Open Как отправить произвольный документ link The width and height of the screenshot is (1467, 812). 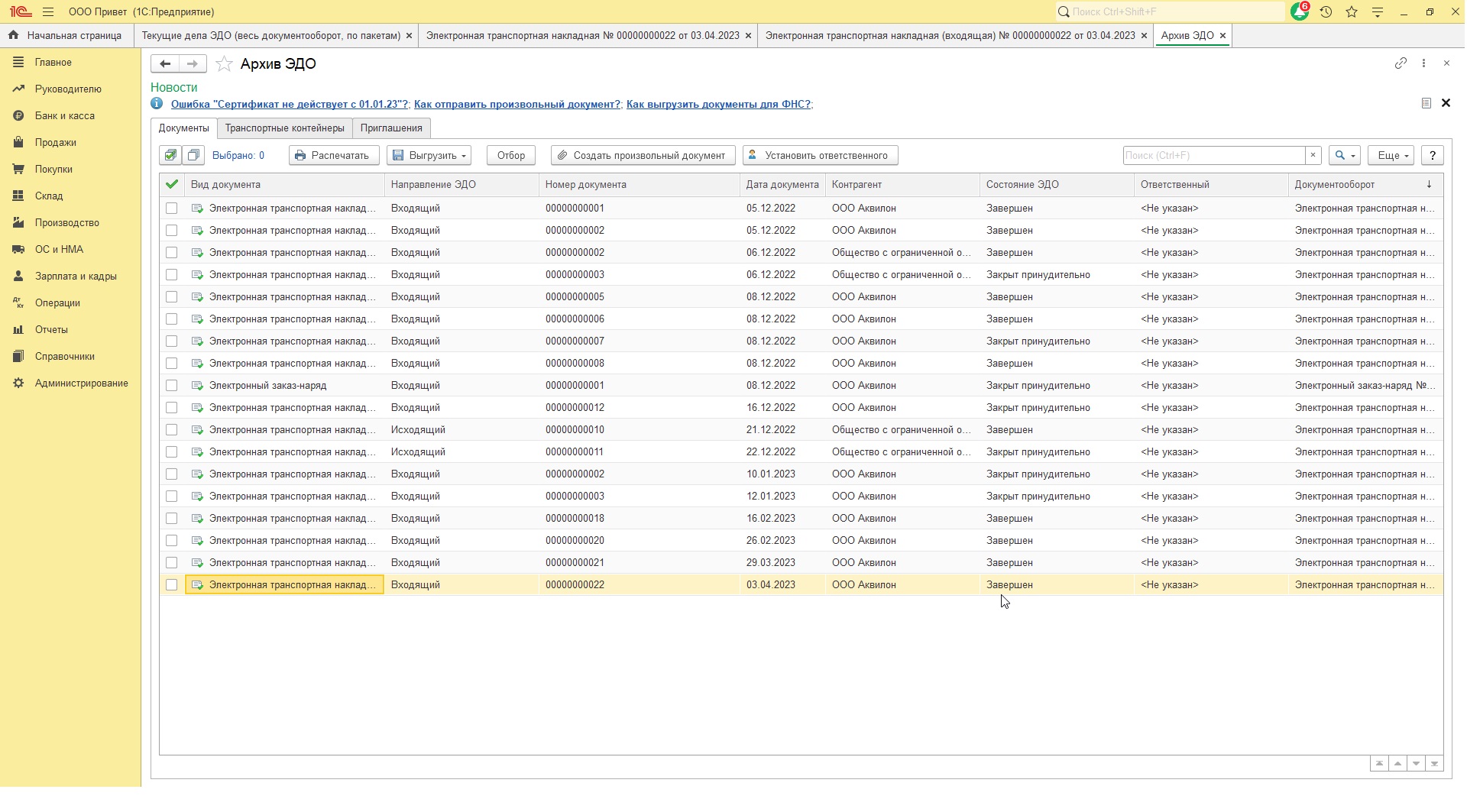point(517,104)
